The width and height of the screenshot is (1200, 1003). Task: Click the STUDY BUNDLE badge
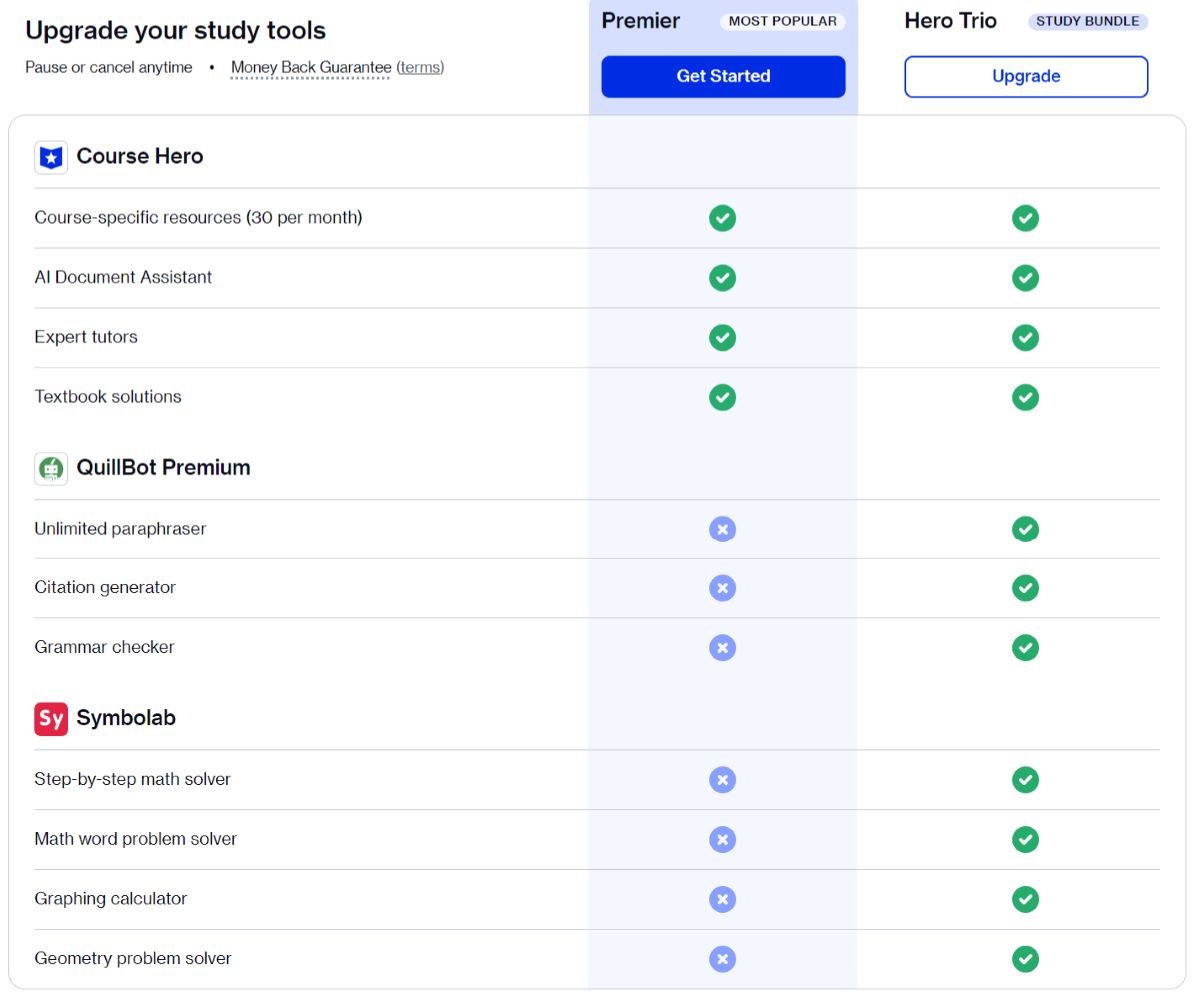click(x=1088, y=21)
